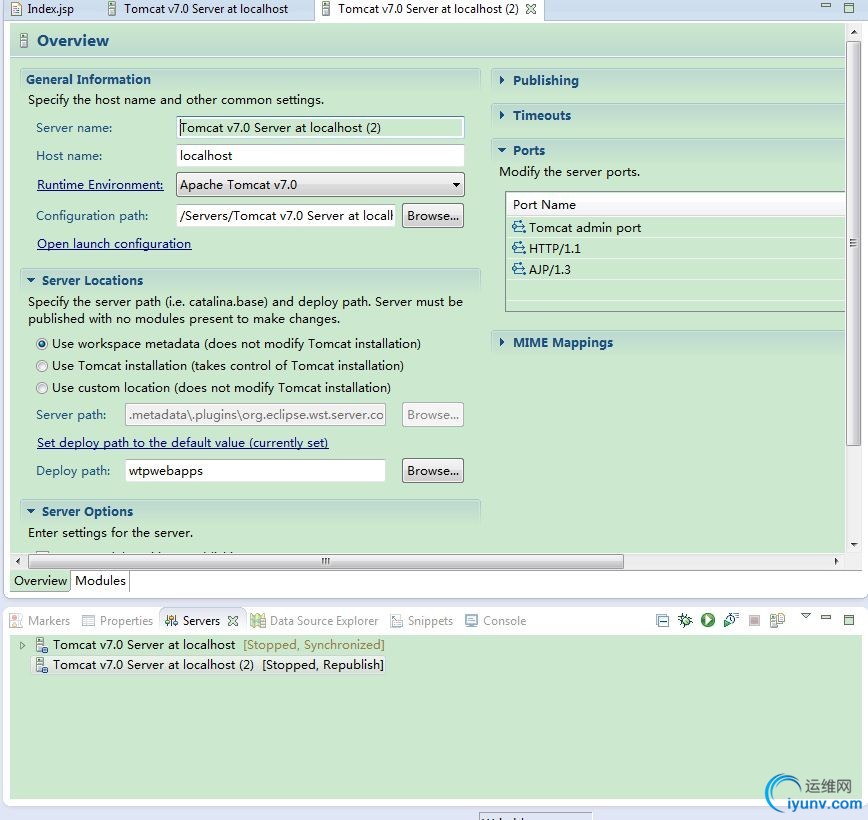Viewport: 868px width, 820px height.
Task: Switch to Tomcat v7.0 Server at localhost tab
Action: [198, 9]
